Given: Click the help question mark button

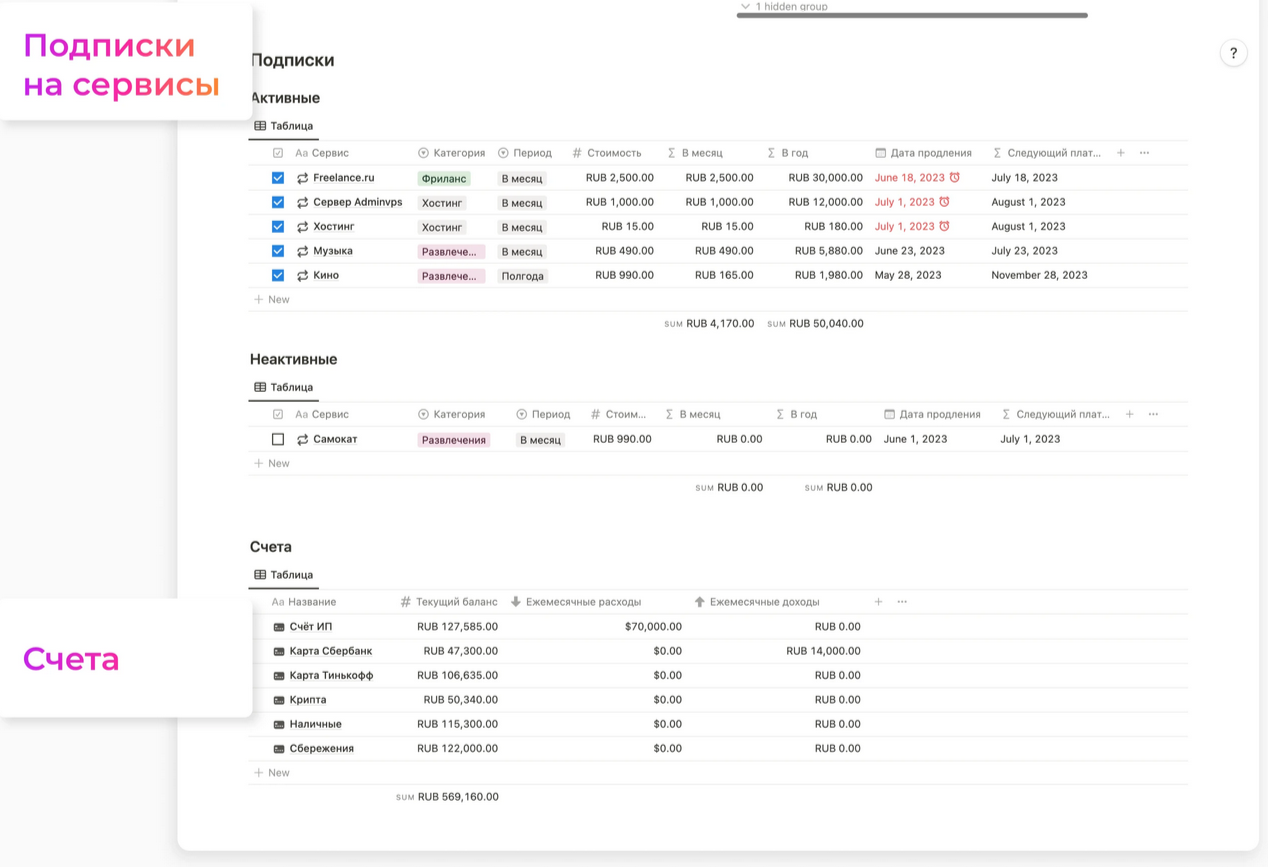Looking at the screenshot, I should [x=1233, y=54].
